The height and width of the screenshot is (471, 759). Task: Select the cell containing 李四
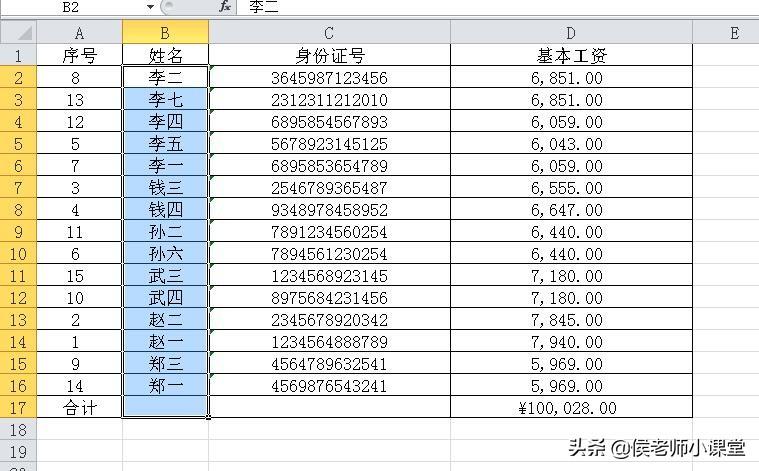165,122
